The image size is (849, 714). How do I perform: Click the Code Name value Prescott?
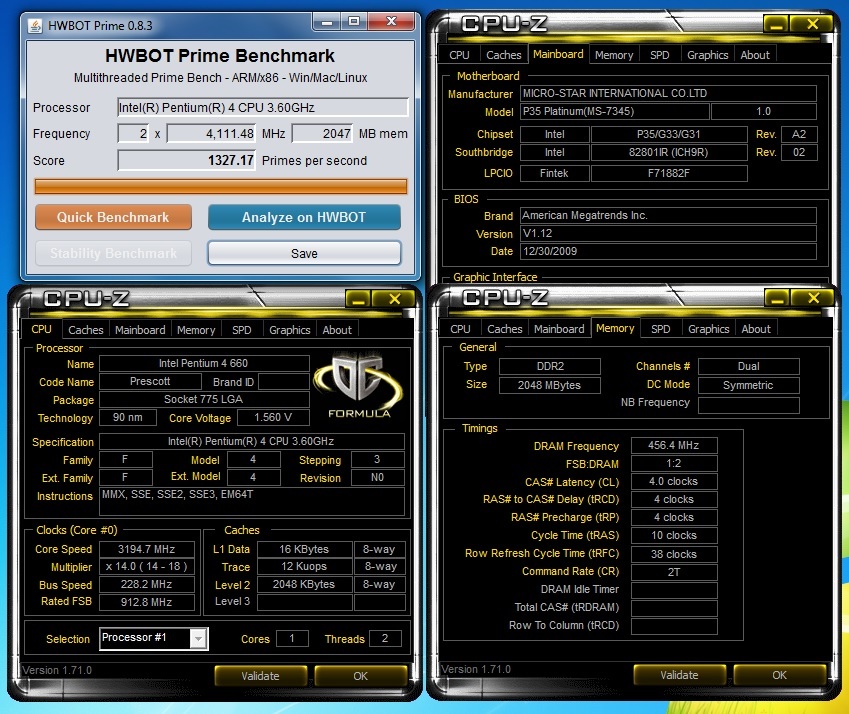tap(150, 382)
